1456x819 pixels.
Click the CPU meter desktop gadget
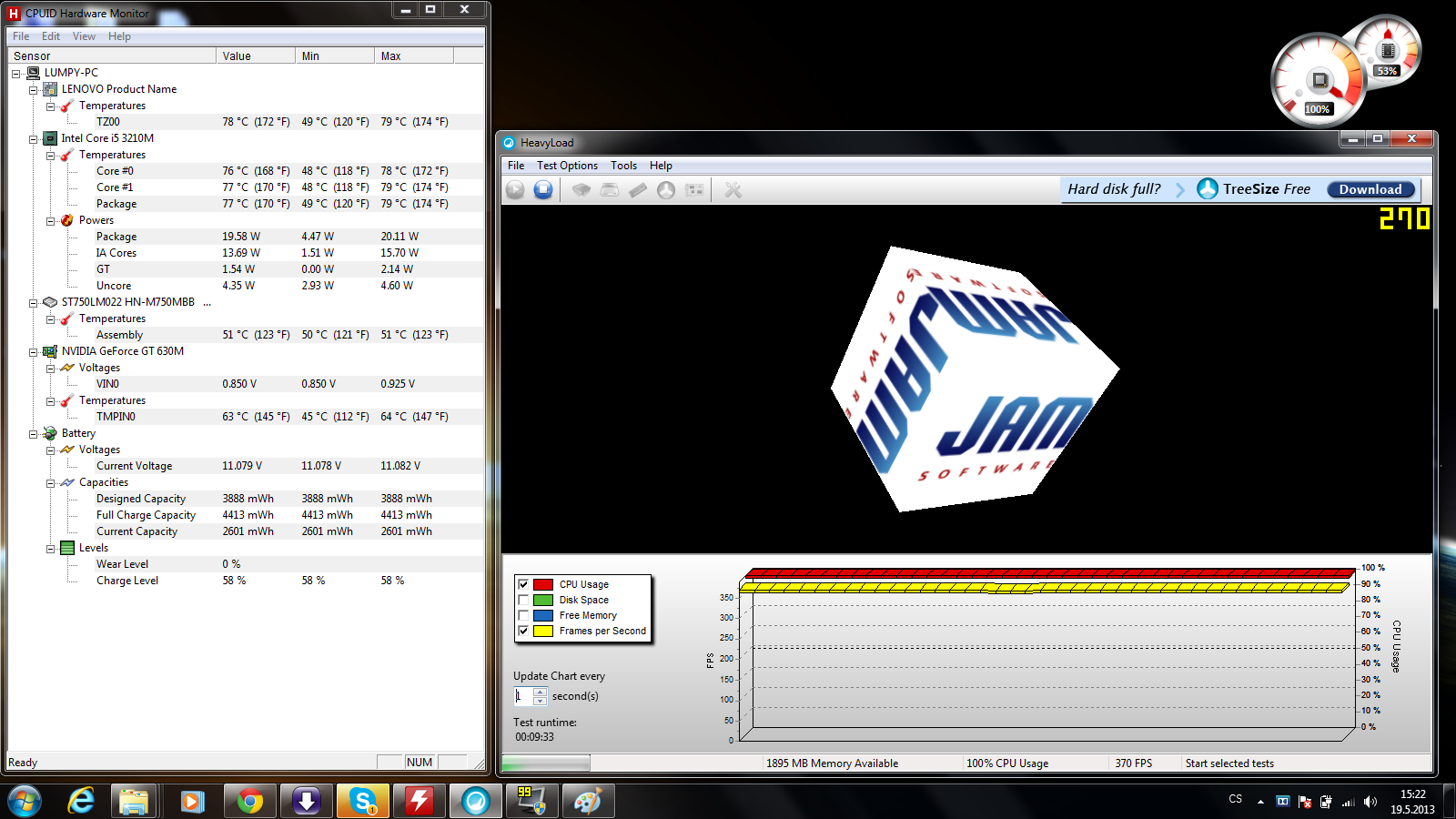point(1318,80)
